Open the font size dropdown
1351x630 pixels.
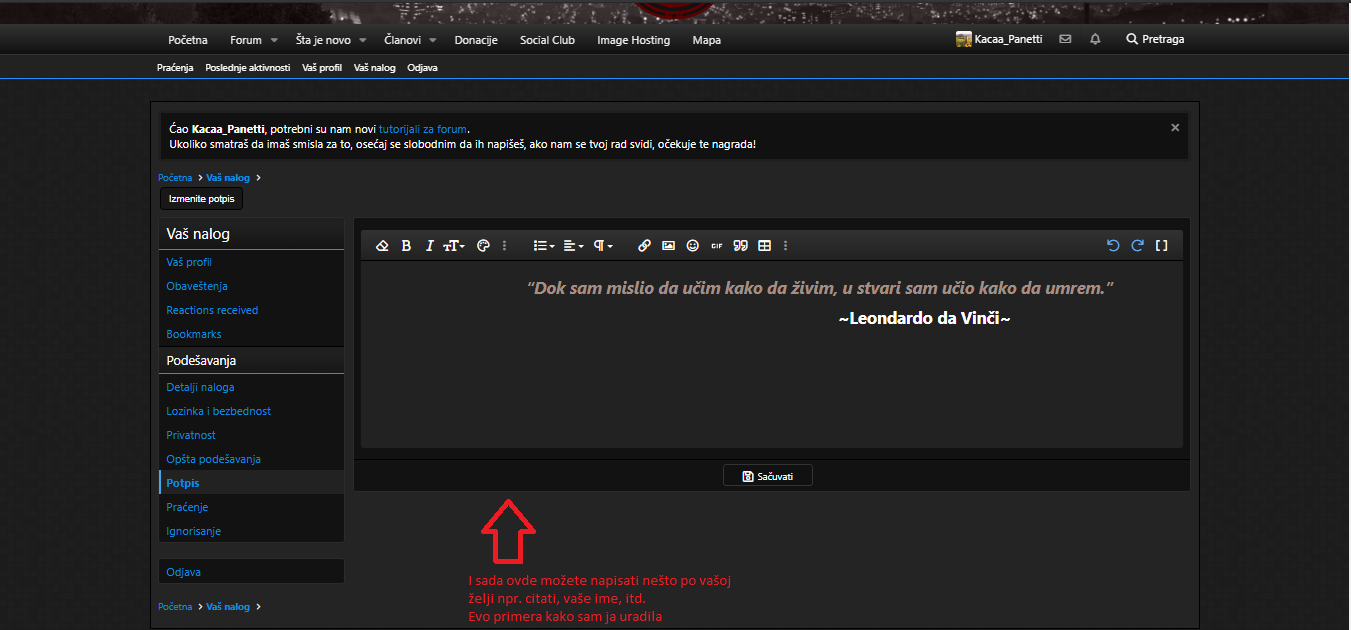pyautogui.click(x=454, y=246)
